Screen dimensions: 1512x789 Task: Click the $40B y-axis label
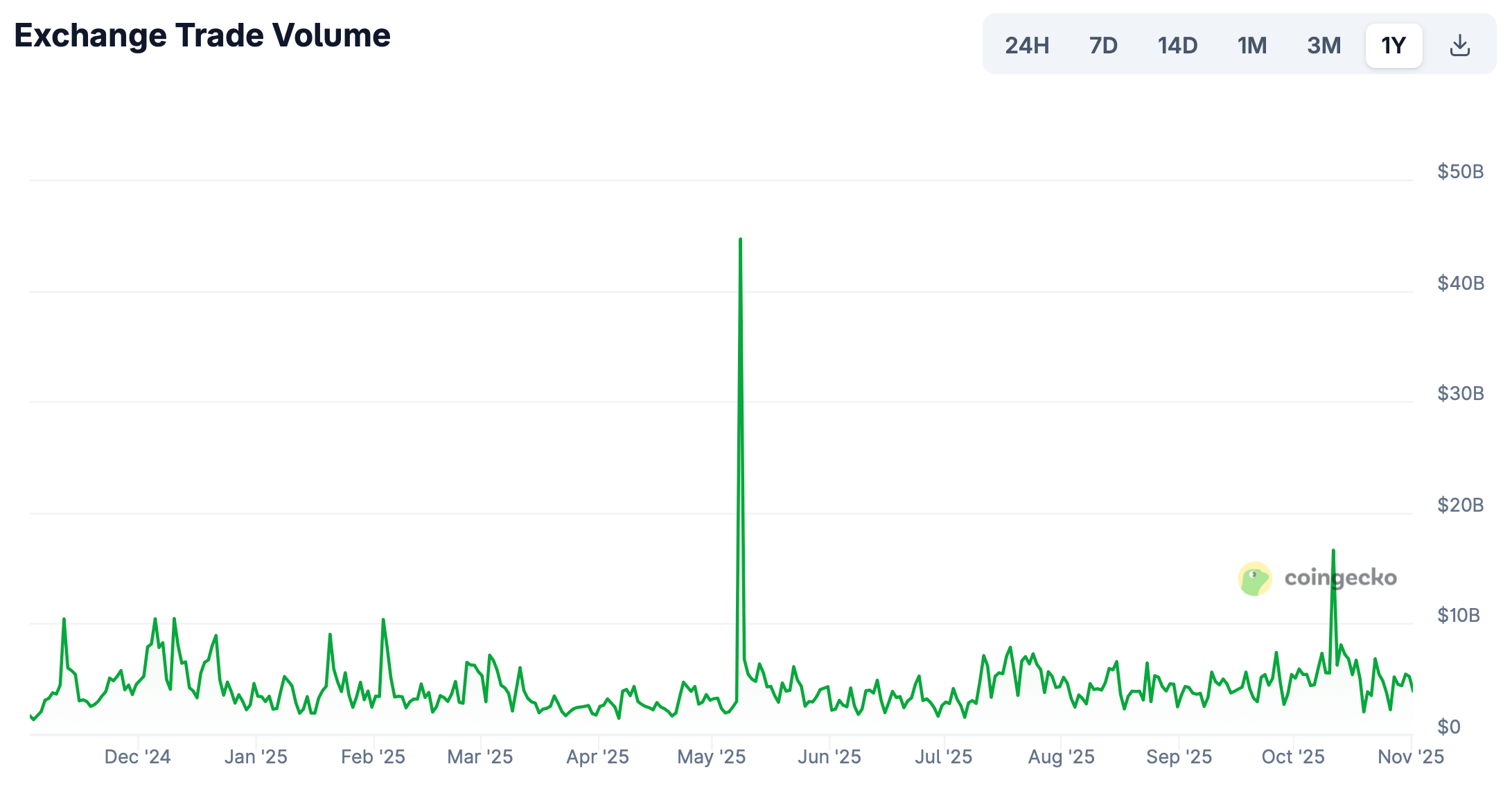tap(1460, 283)
